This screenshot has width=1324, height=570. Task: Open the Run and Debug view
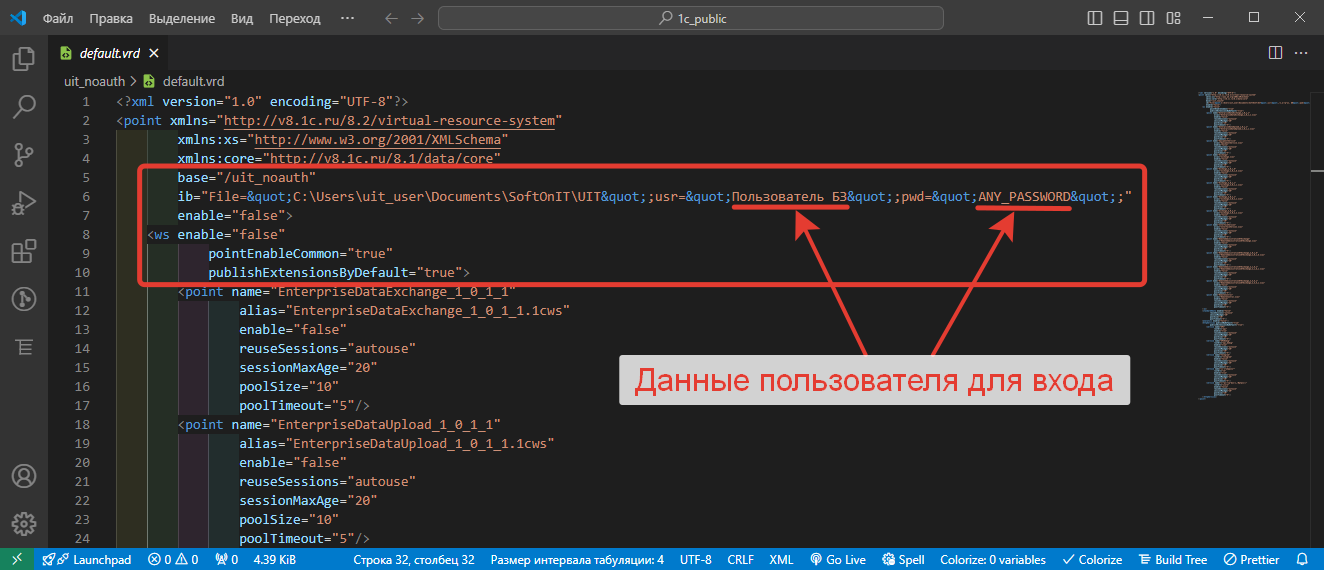pyautogui.click(x=24, y=203)
